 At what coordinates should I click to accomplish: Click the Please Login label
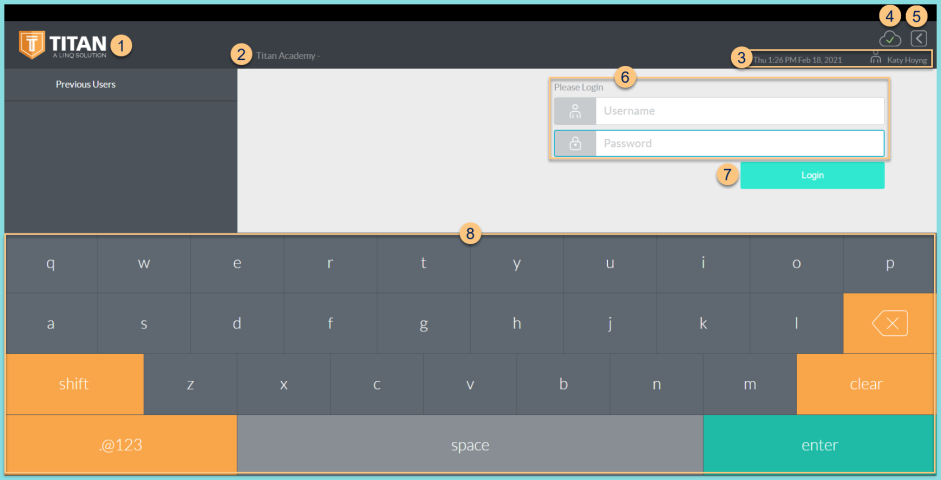click(x=579, y=87)
